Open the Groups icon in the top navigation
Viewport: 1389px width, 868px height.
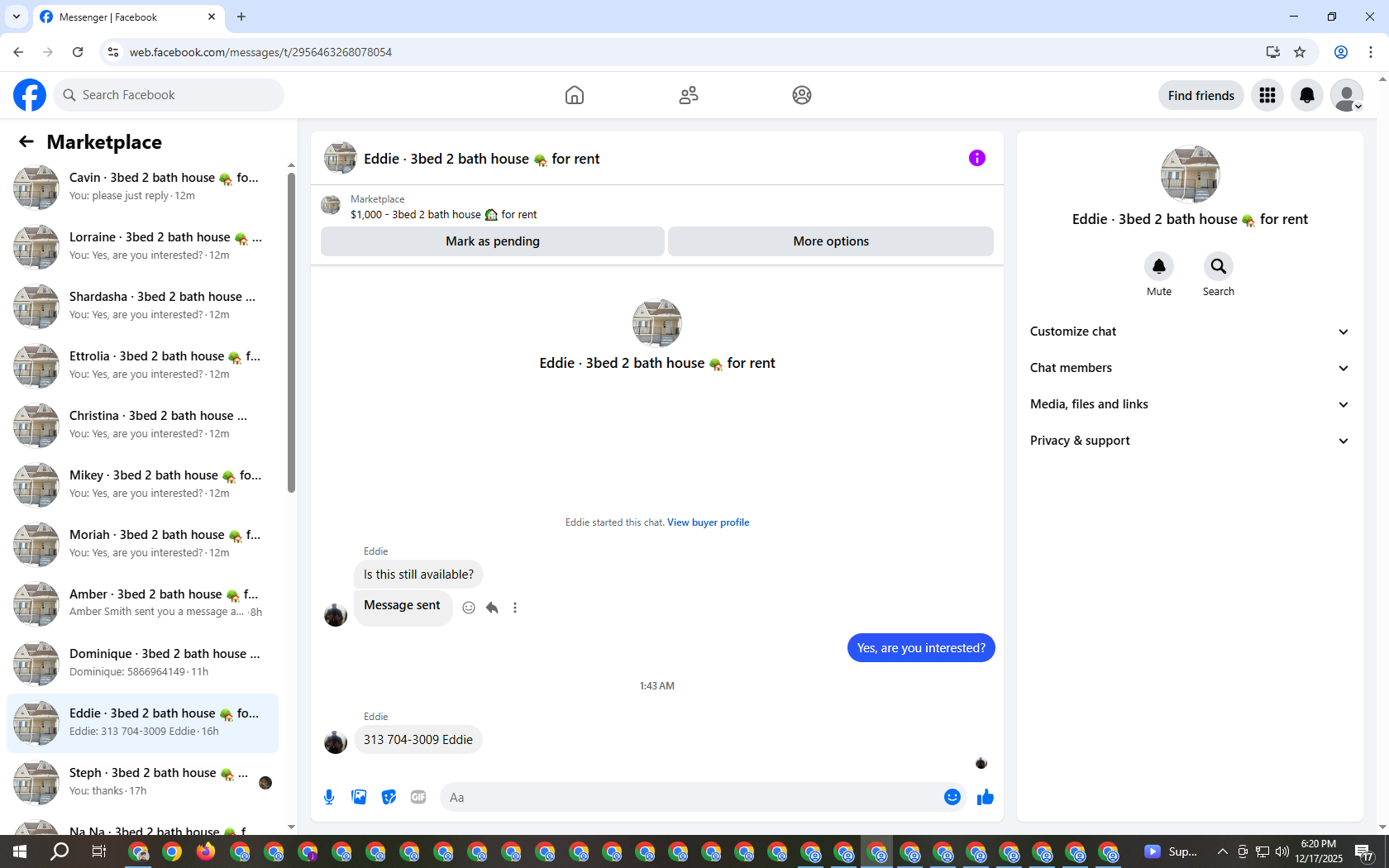point(802,95)
